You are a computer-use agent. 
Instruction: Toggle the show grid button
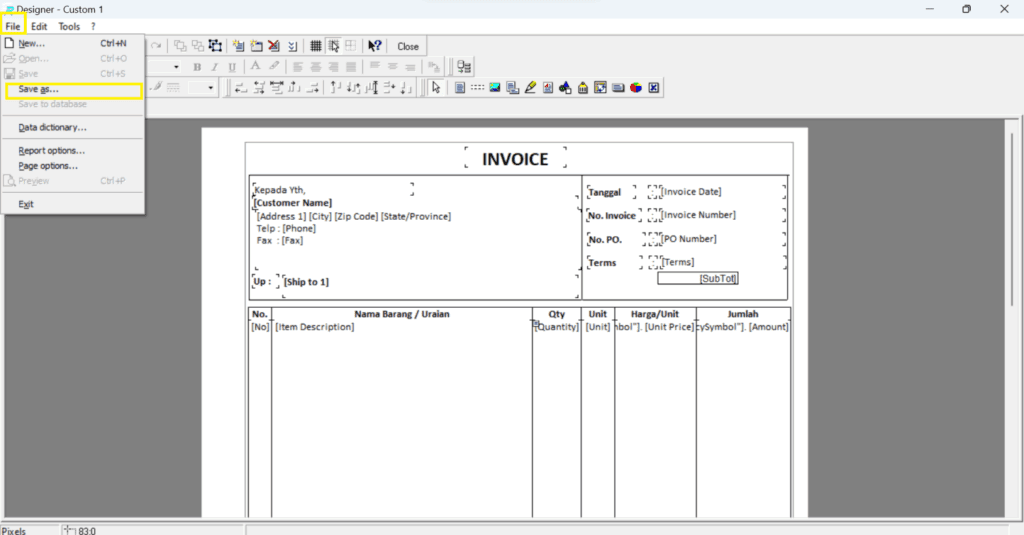(315, 46)
